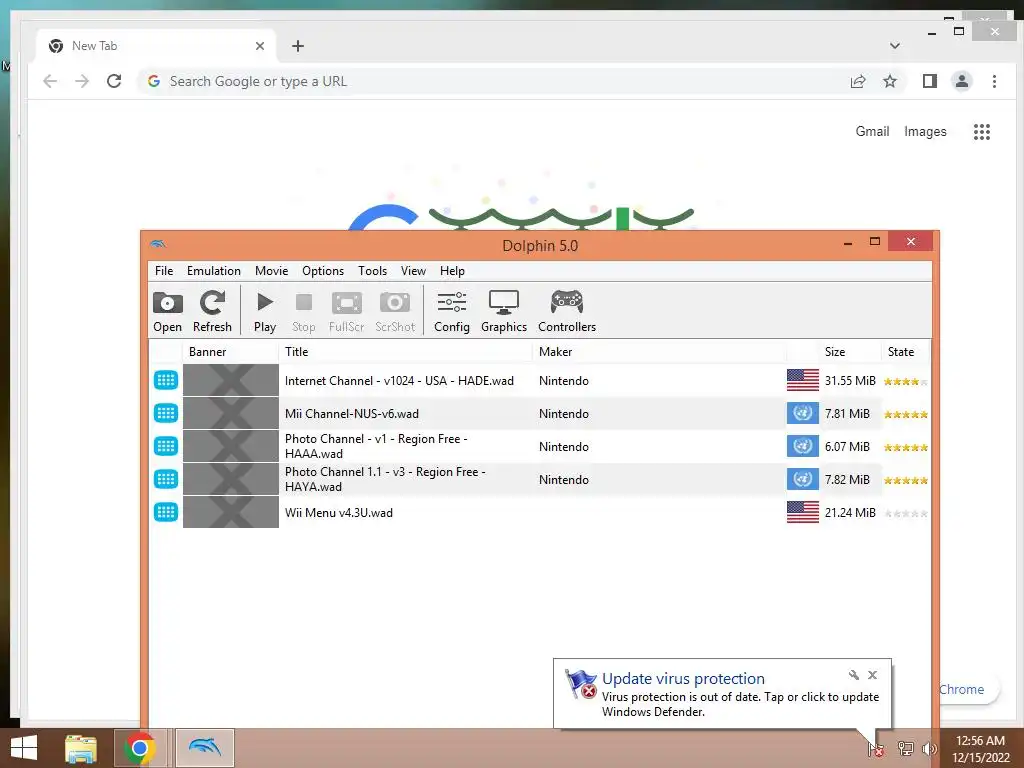The image size is (1024, 768).
Task: Open the Config settings icon
Action: pos(452,311)
